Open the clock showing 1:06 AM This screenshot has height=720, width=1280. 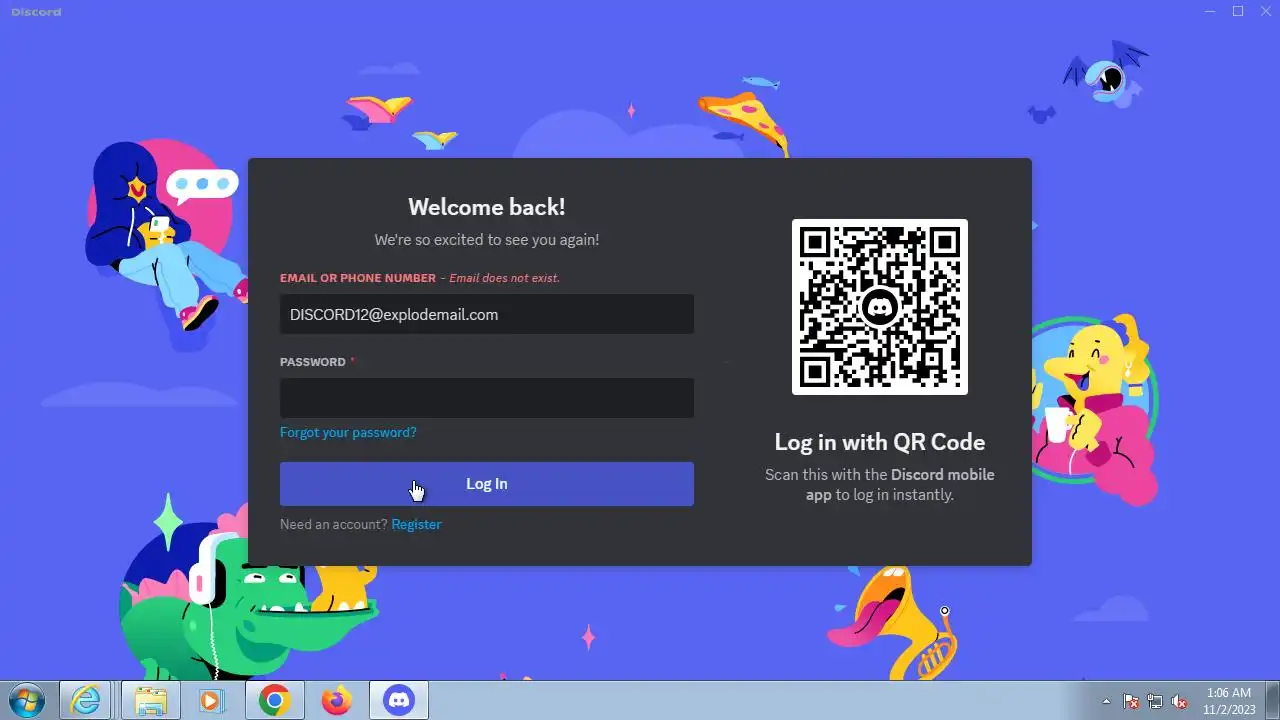point(1229,700)
